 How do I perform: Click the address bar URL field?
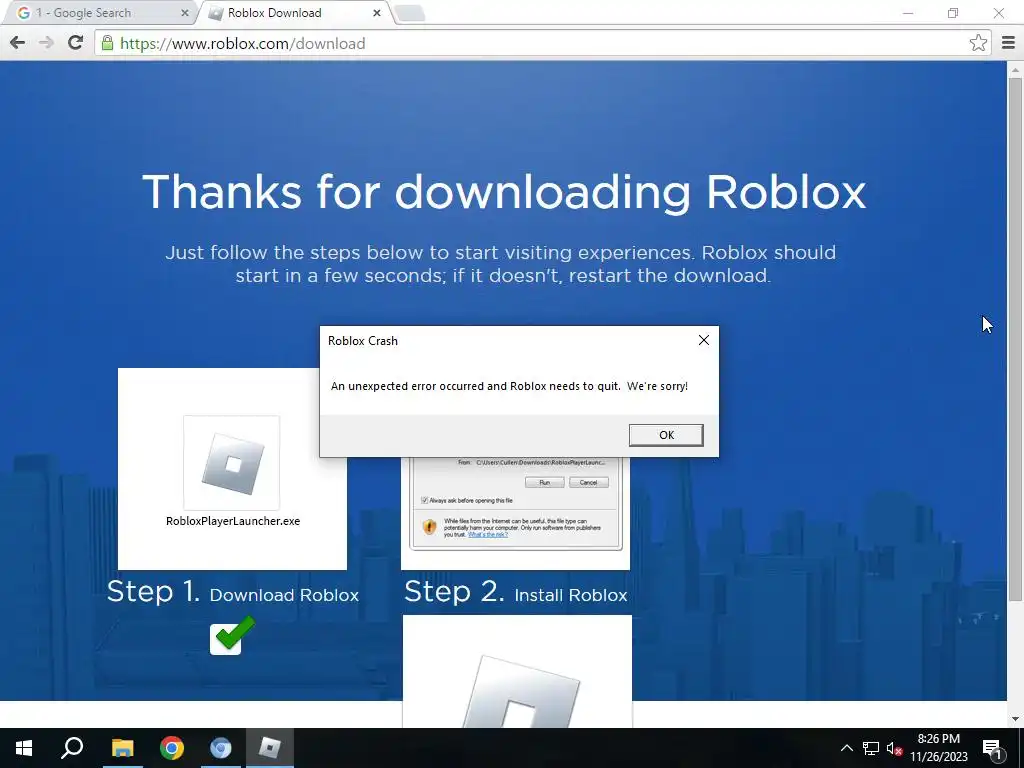[x=542, y=43]
